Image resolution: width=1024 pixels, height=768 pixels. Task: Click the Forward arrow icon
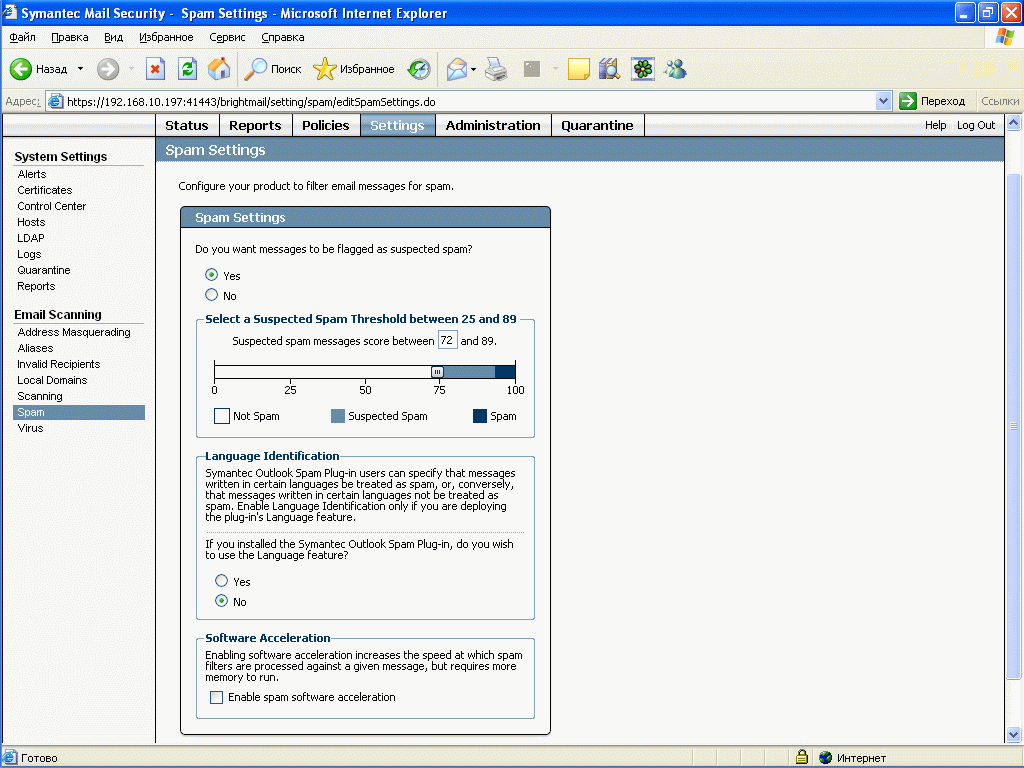(108, 69)
